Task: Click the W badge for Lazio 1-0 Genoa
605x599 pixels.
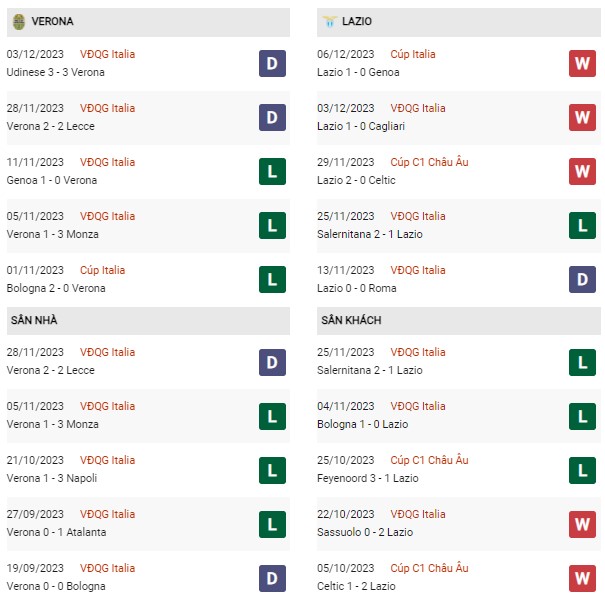Action: [582, 63]
